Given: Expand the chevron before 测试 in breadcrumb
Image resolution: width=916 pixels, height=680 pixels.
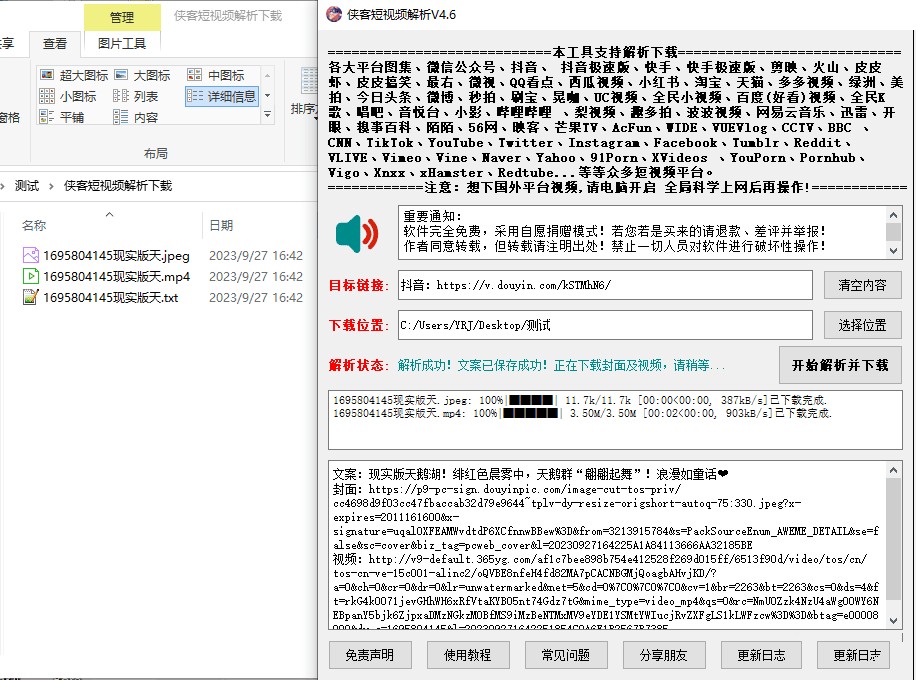Looking at the screenshot, I should [x=3, y=186].
